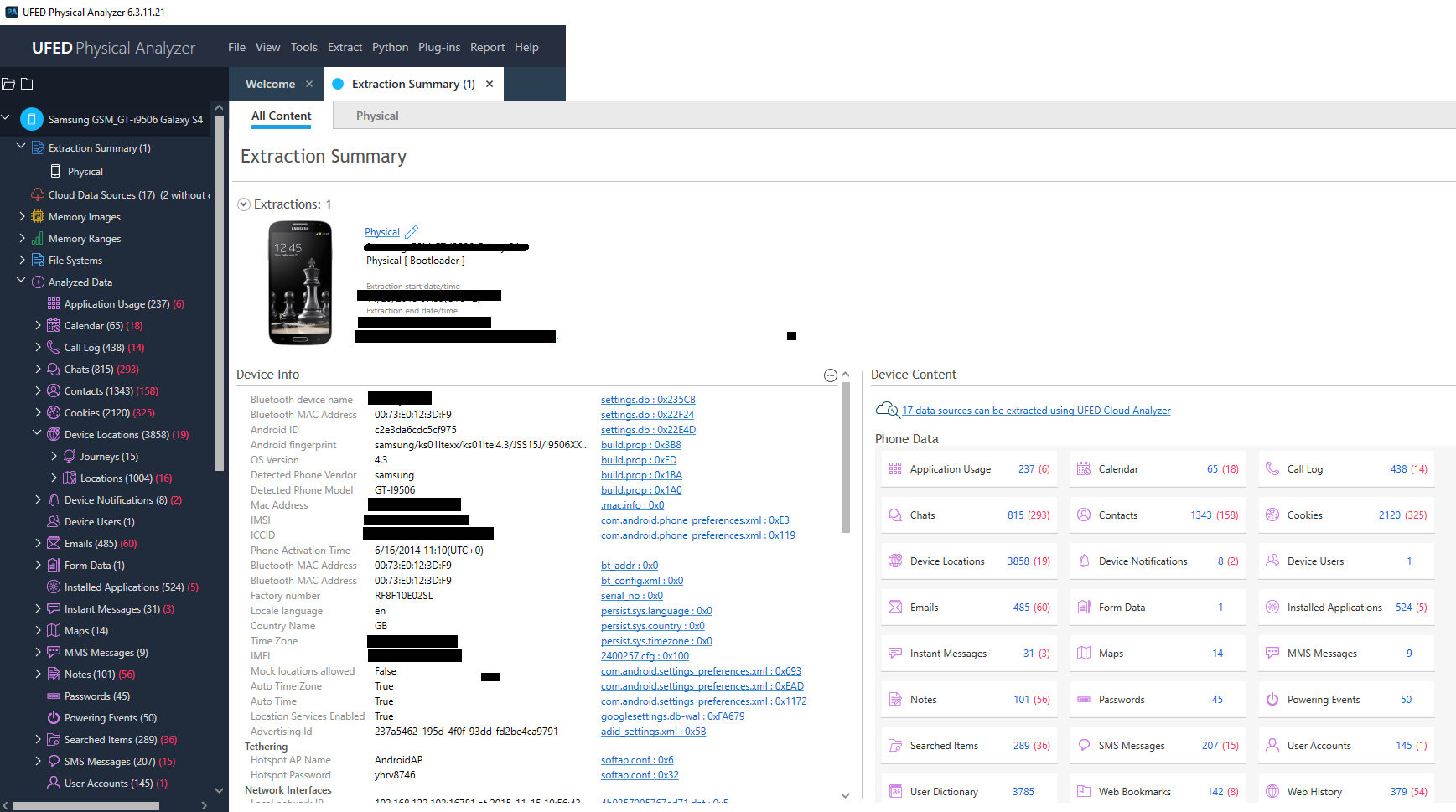Select Locations (1004) in the tree
The width and height of the screenshot is (1456, 812).
pyautogui.click(x=117, y=478)
